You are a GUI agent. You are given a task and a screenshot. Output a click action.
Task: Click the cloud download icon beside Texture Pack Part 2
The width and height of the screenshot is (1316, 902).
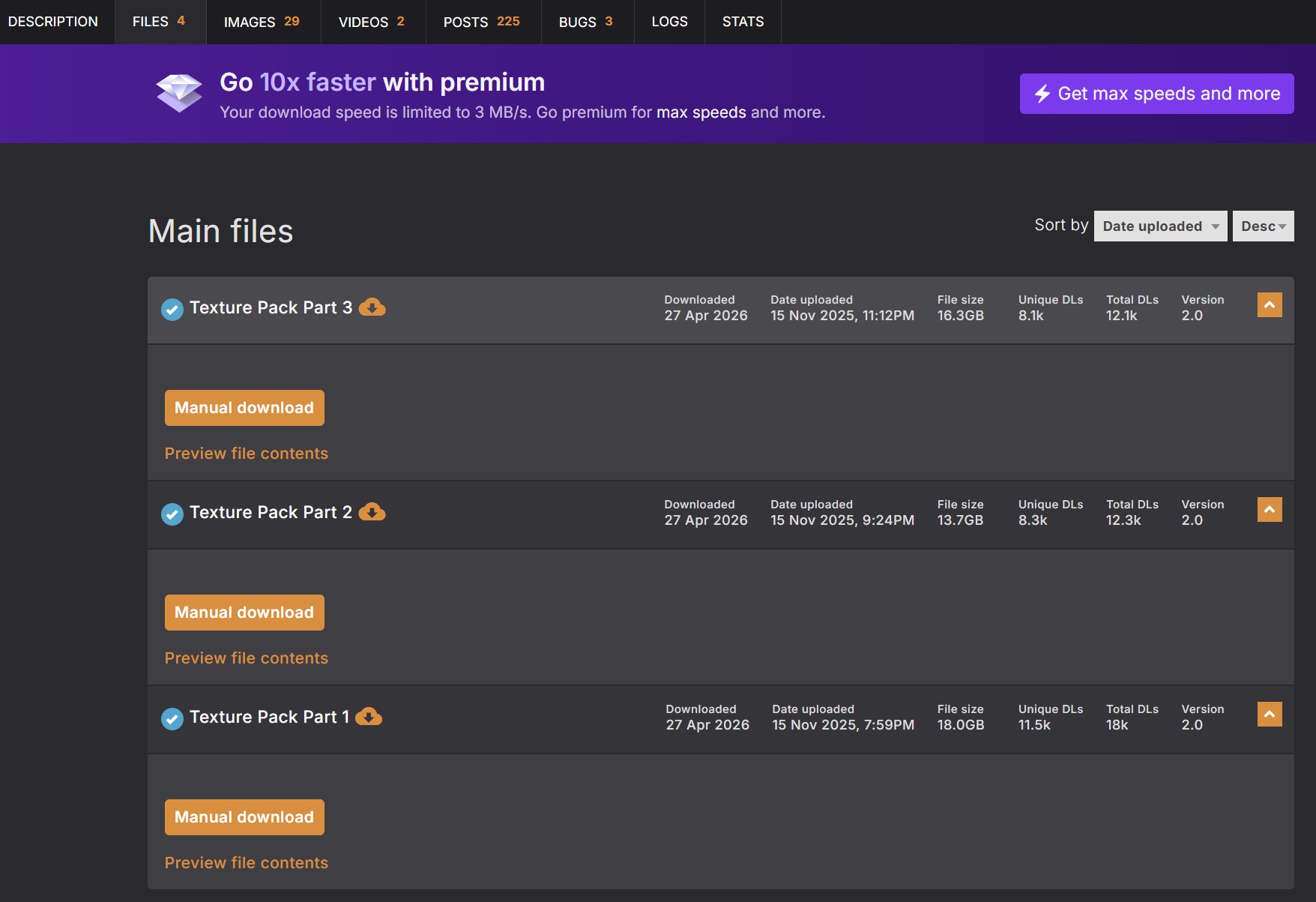(372, 512)
